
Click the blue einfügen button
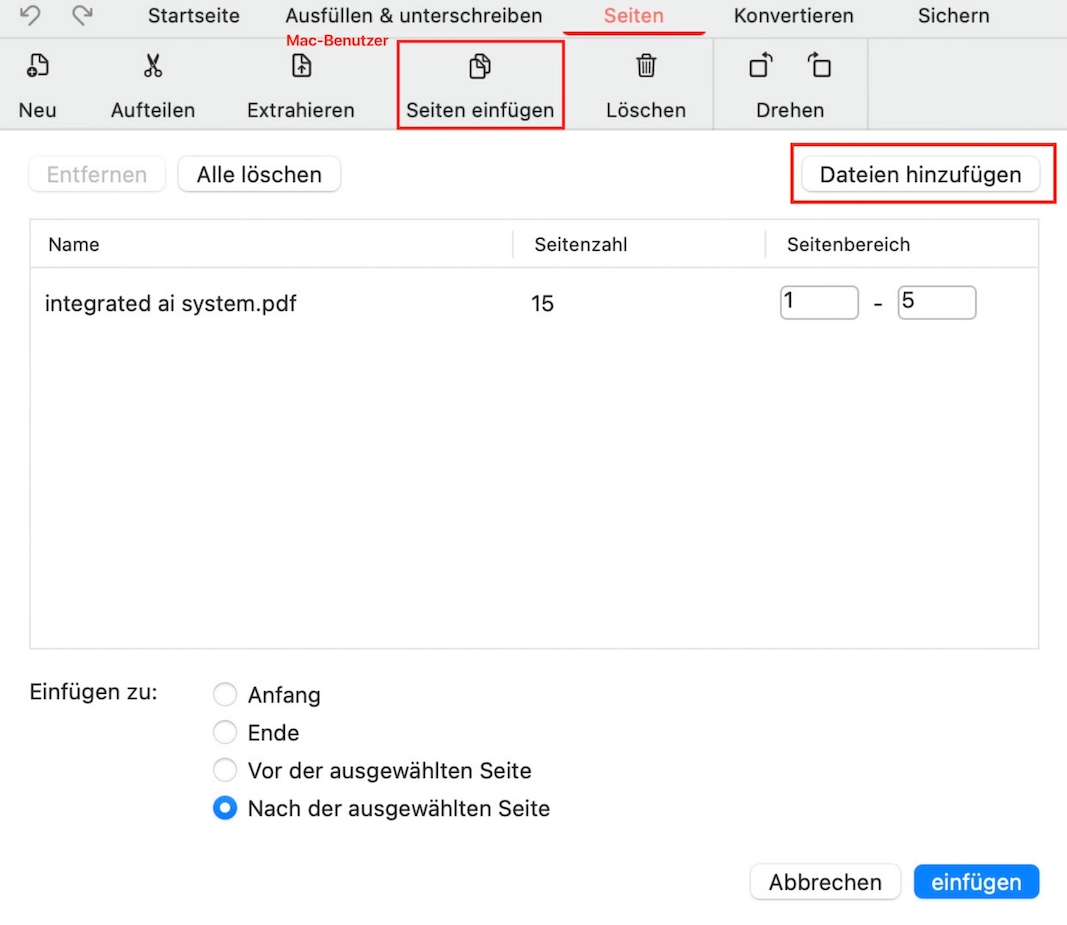[x=976, y=881]
